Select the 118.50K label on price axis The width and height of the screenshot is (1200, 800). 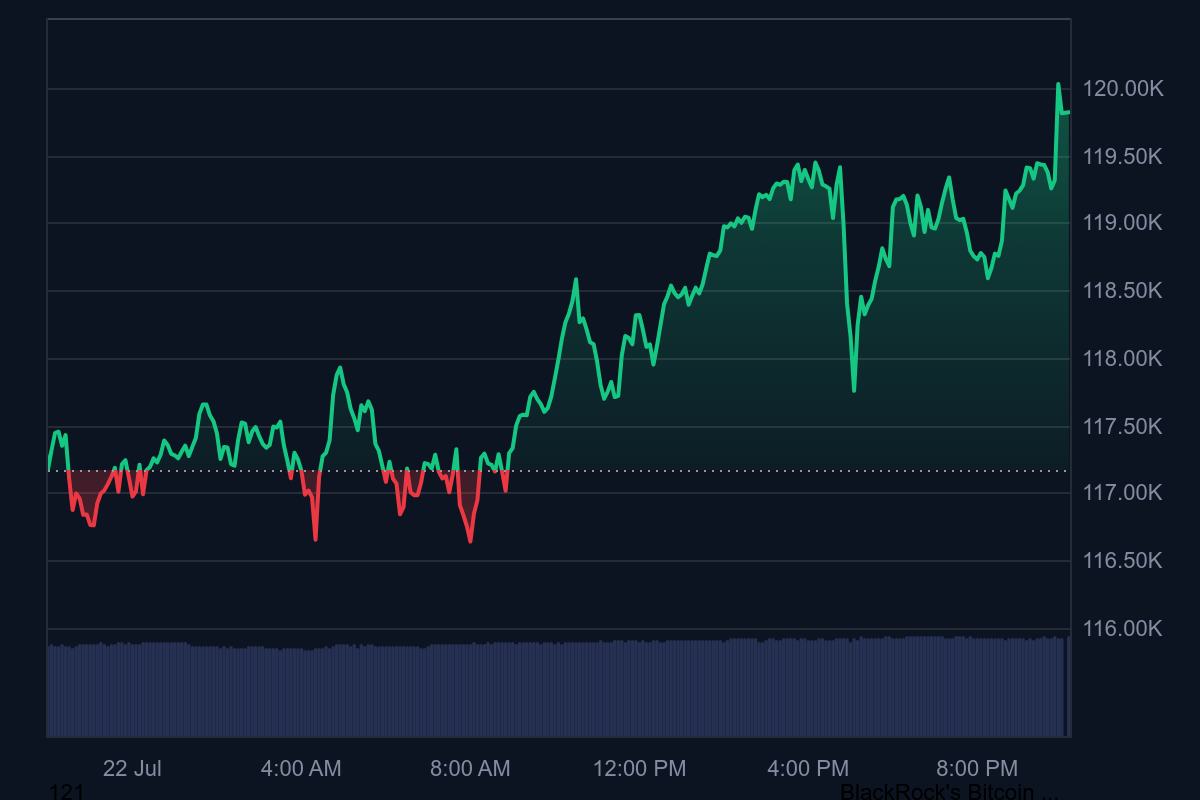[1123, 291]
